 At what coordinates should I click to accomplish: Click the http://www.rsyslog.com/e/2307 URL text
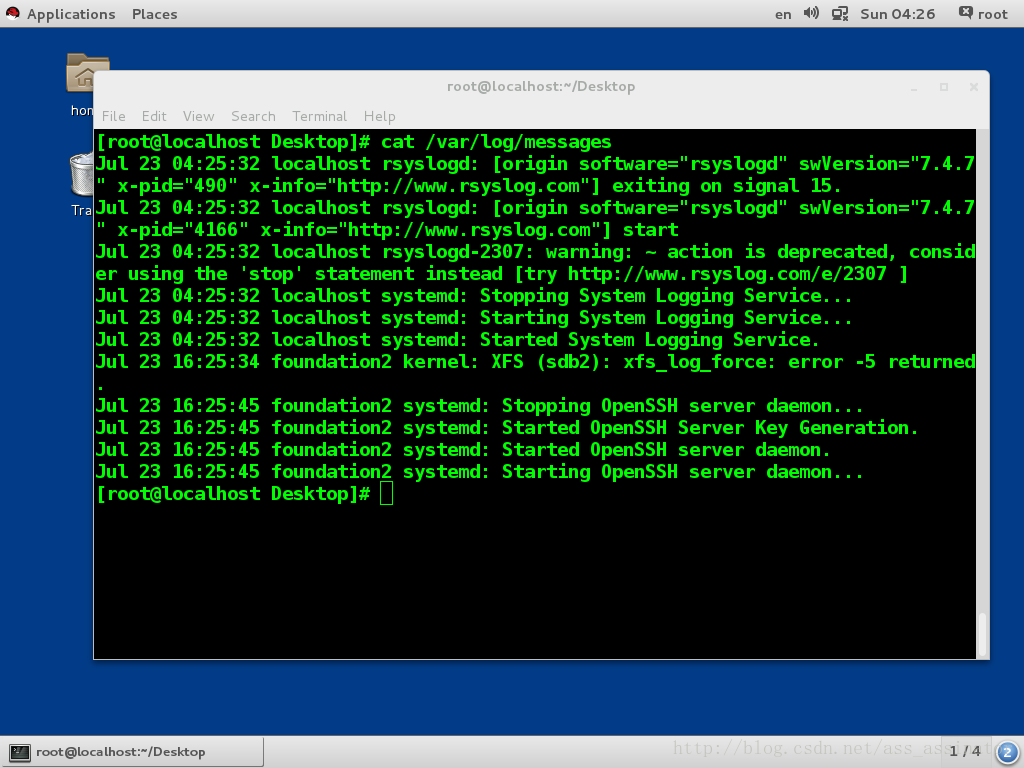(727, 274)
